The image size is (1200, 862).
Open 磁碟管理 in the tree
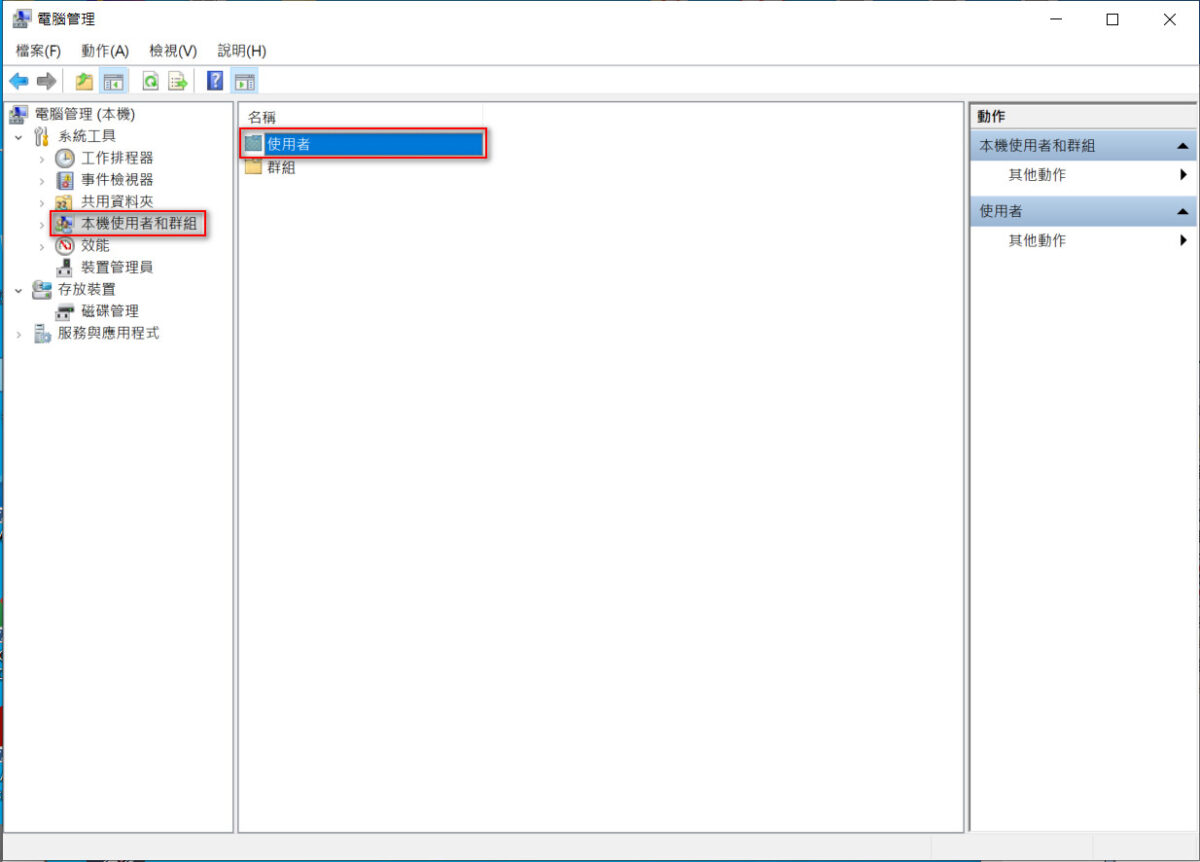pyautogui.click(x=110, y=311)
